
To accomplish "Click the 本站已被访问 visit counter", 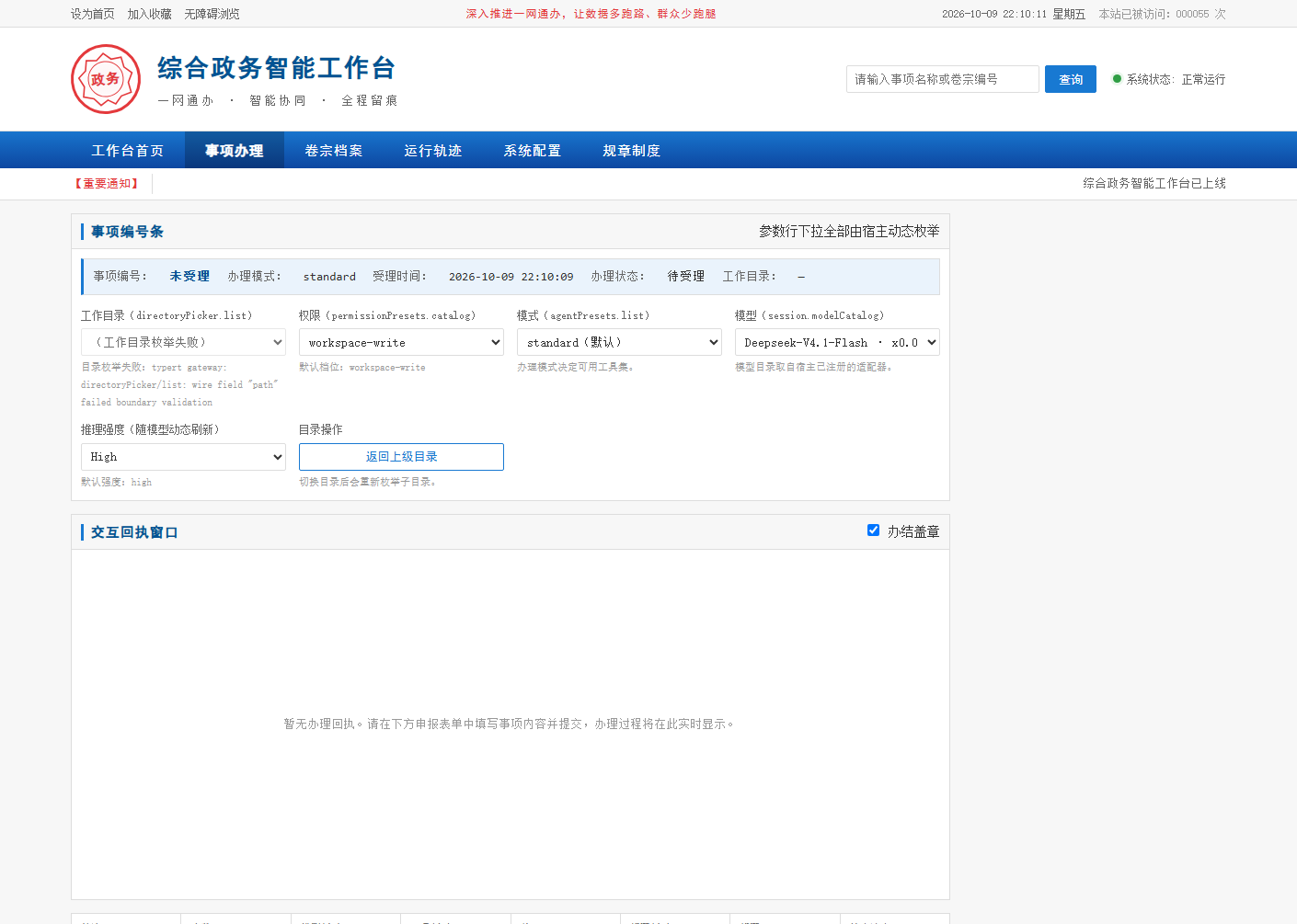I will (x=1163, y=14).
